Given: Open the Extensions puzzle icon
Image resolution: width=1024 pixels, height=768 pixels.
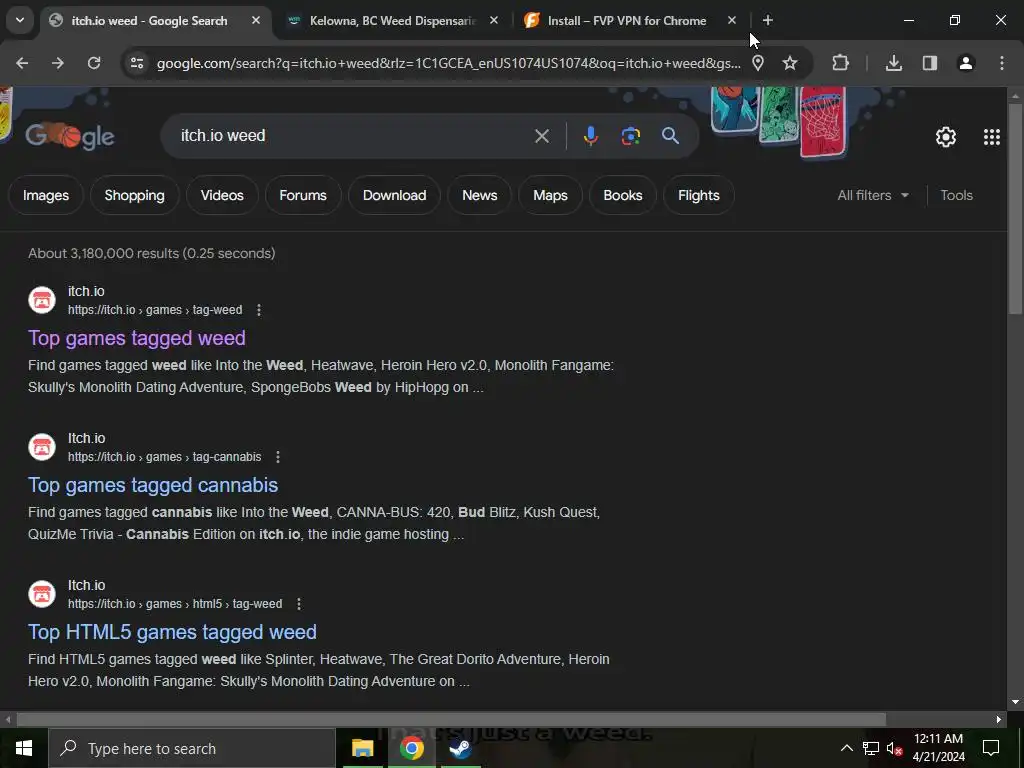Looking at the screenshot, I should (x=840, y=63).
